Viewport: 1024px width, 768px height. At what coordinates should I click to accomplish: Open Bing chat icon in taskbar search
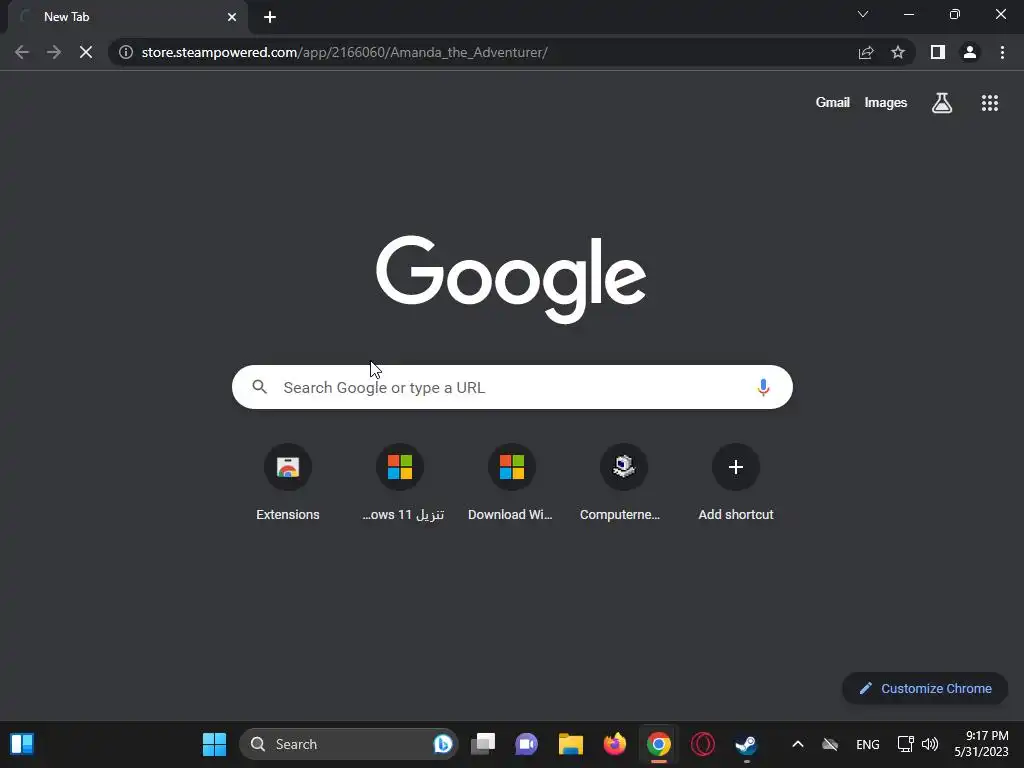pos(443,744)
